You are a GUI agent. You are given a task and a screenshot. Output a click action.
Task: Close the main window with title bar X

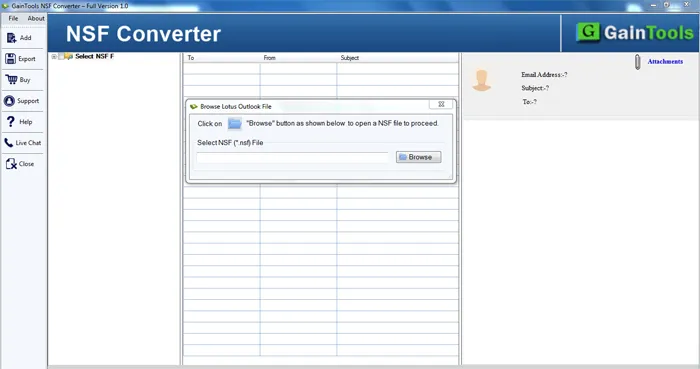click(687, 4)
